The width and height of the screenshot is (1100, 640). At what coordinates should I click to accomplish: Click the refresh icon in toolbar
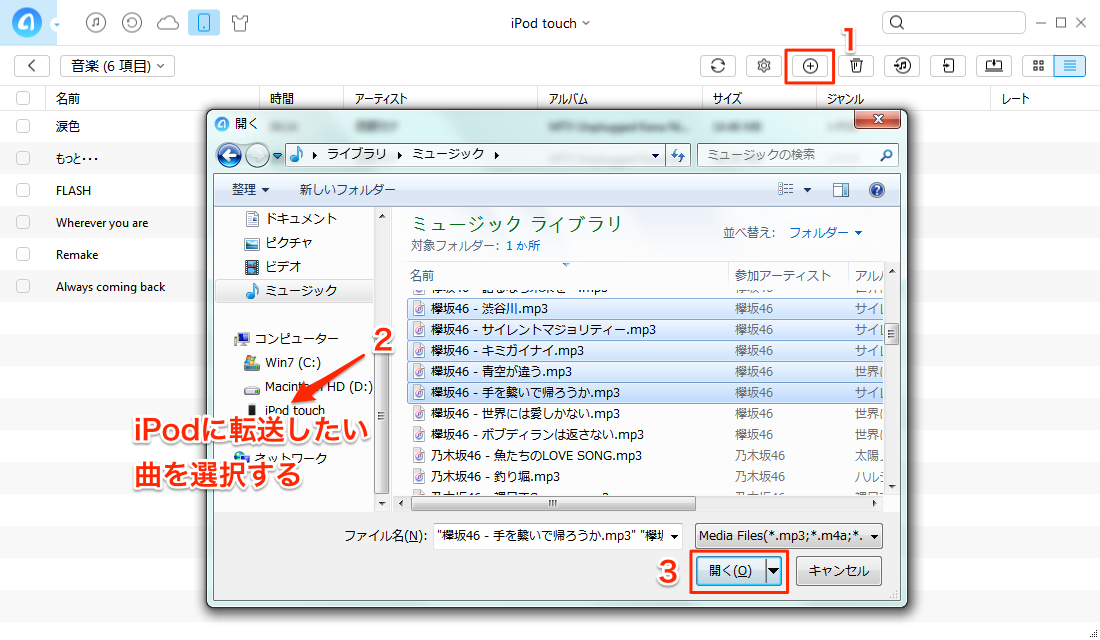718,66
